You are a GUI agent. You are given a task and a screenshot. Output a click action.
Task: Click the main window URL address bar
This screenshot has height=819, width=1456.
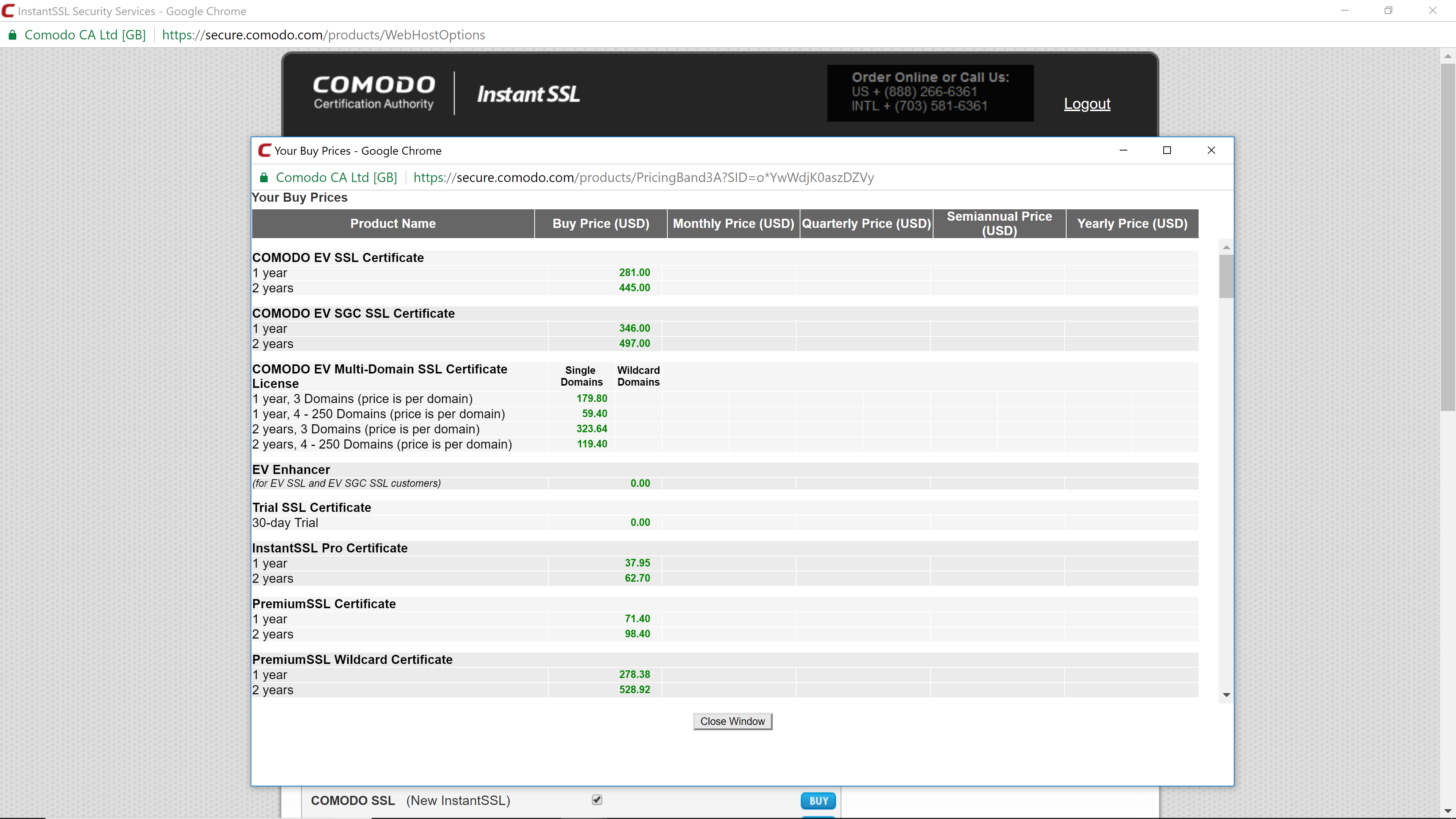tap(323, 35)
